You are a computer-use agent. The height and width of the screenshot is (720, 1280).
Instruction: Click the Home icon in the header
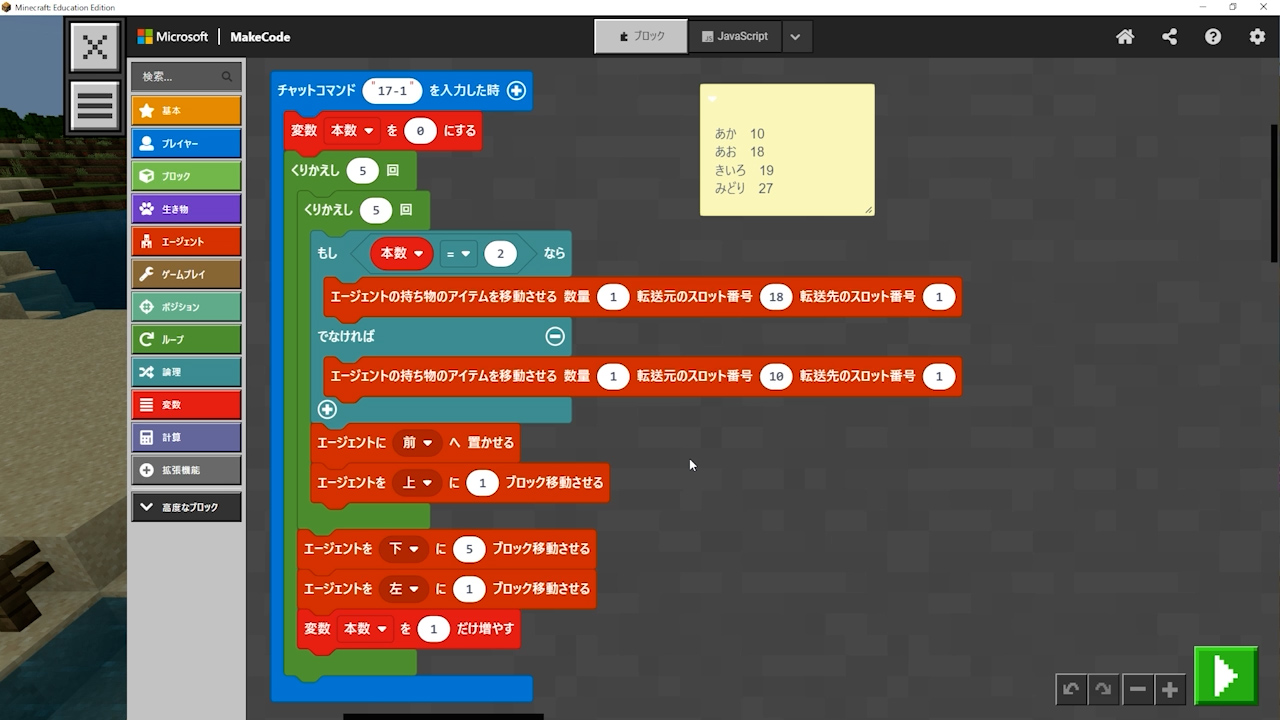pyautogui.click(x=1125, y=37)
